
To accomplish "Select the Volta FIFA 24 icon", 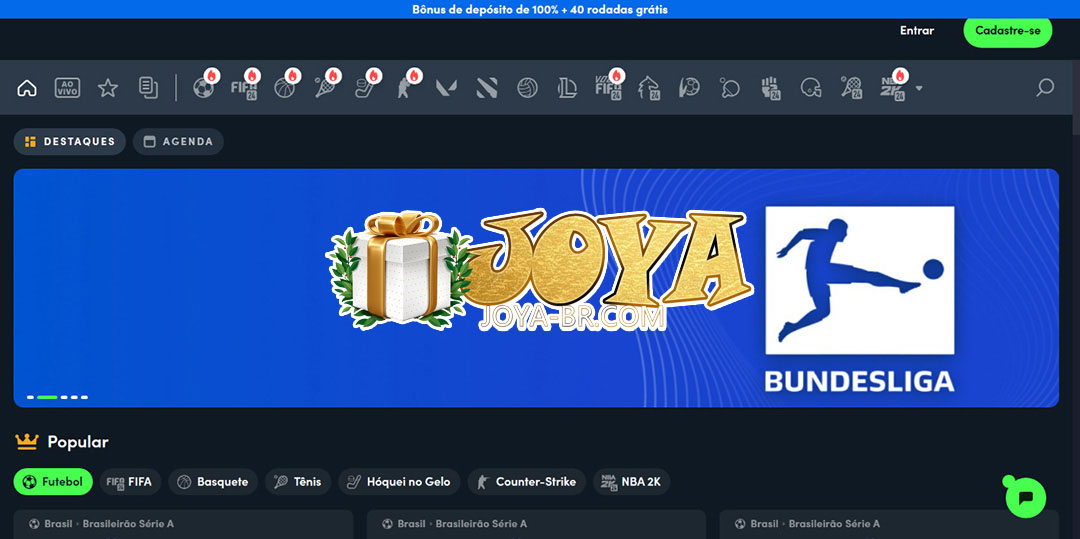I will (608, 88).
